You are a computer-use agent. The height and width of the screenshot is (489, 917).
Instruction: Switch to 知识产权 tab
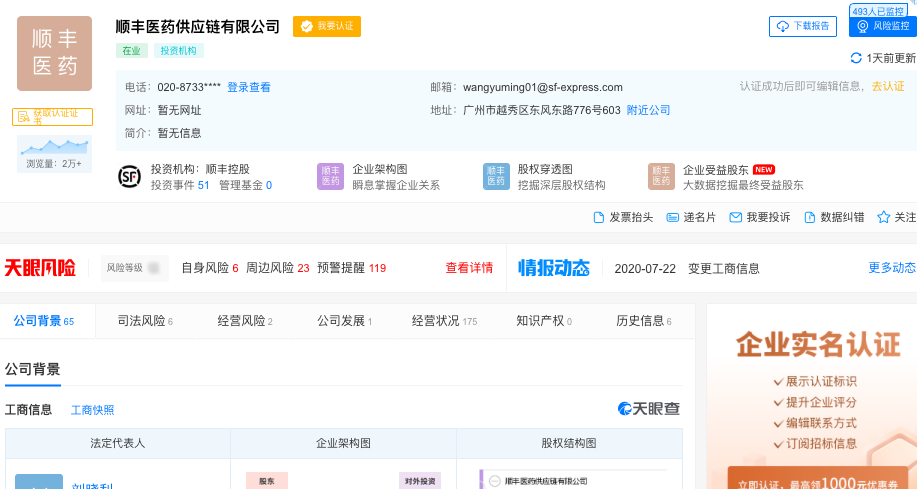click(x=544, y=321)
